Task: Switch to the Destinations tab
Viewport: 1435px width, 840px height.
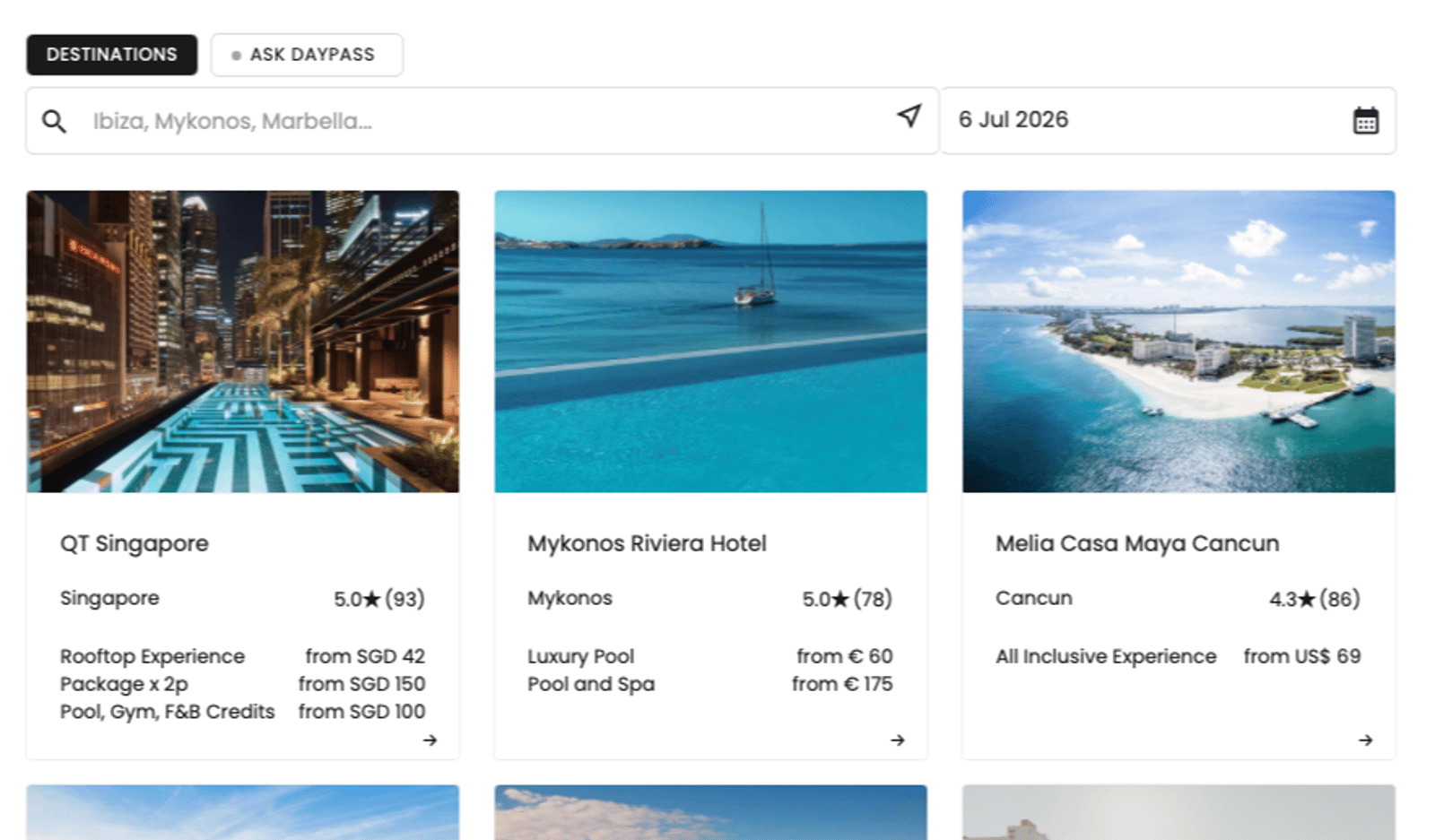Action: [x=112, y=55]
